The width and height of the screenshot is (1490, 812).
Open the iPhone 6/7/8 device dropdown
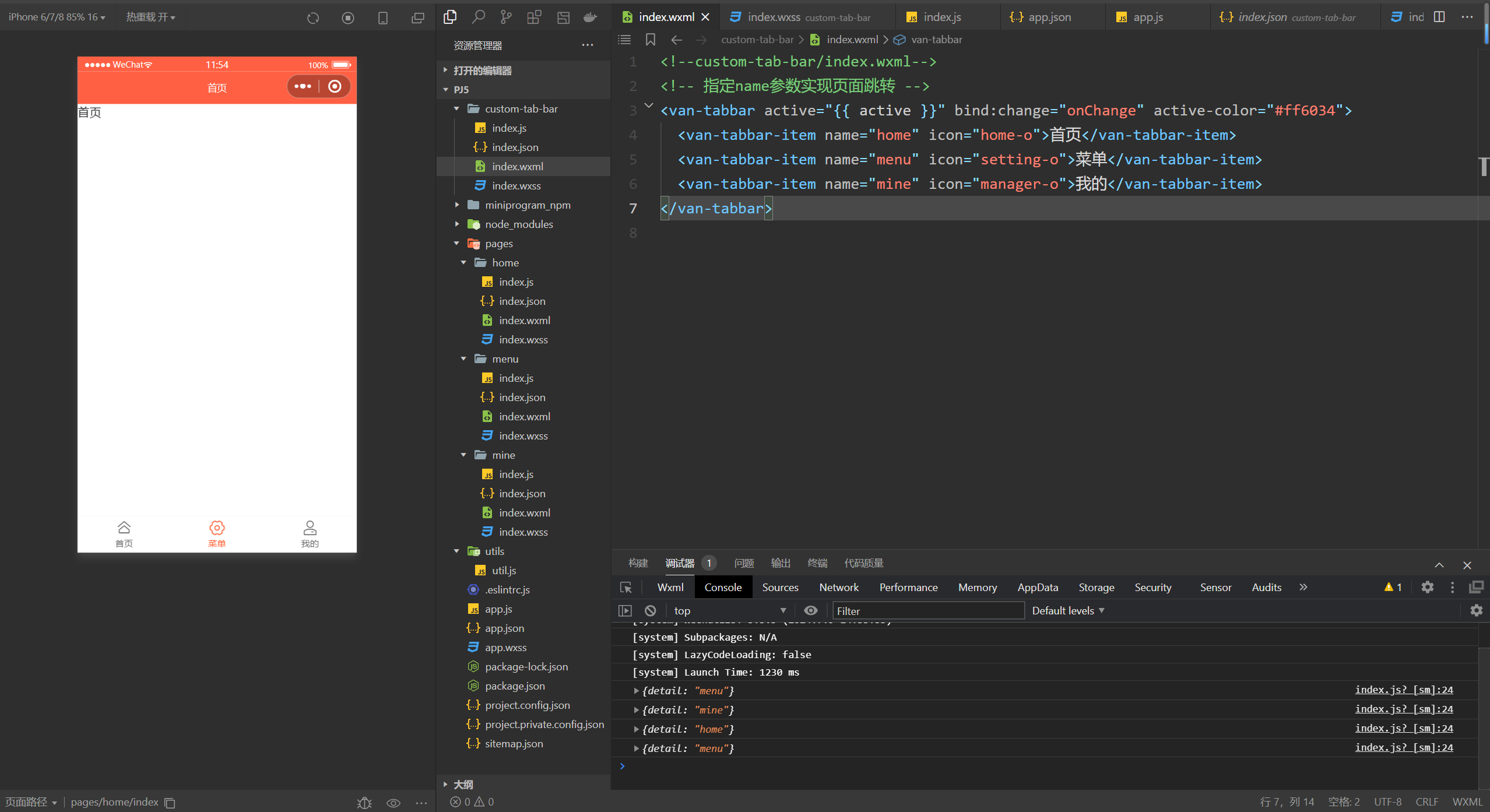click(57, 17)
